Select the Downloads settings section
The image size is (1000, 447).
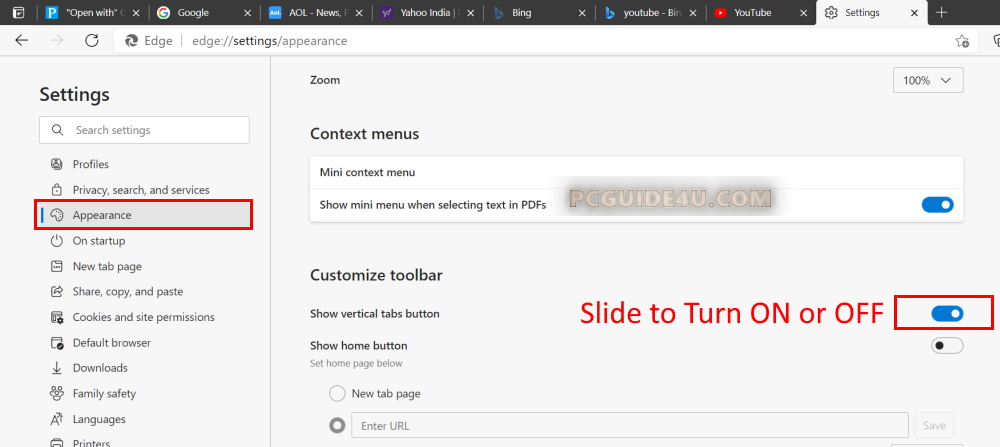tap(100, 368)
